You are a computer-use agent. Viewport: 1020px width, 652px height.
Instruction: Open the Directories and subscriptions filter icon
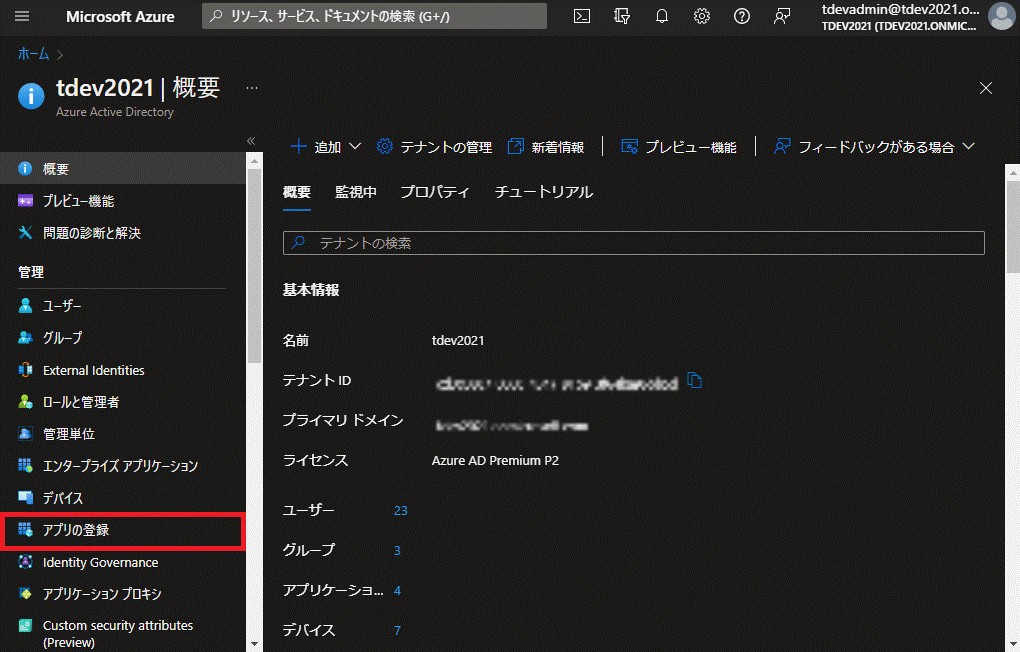(622, 16)
